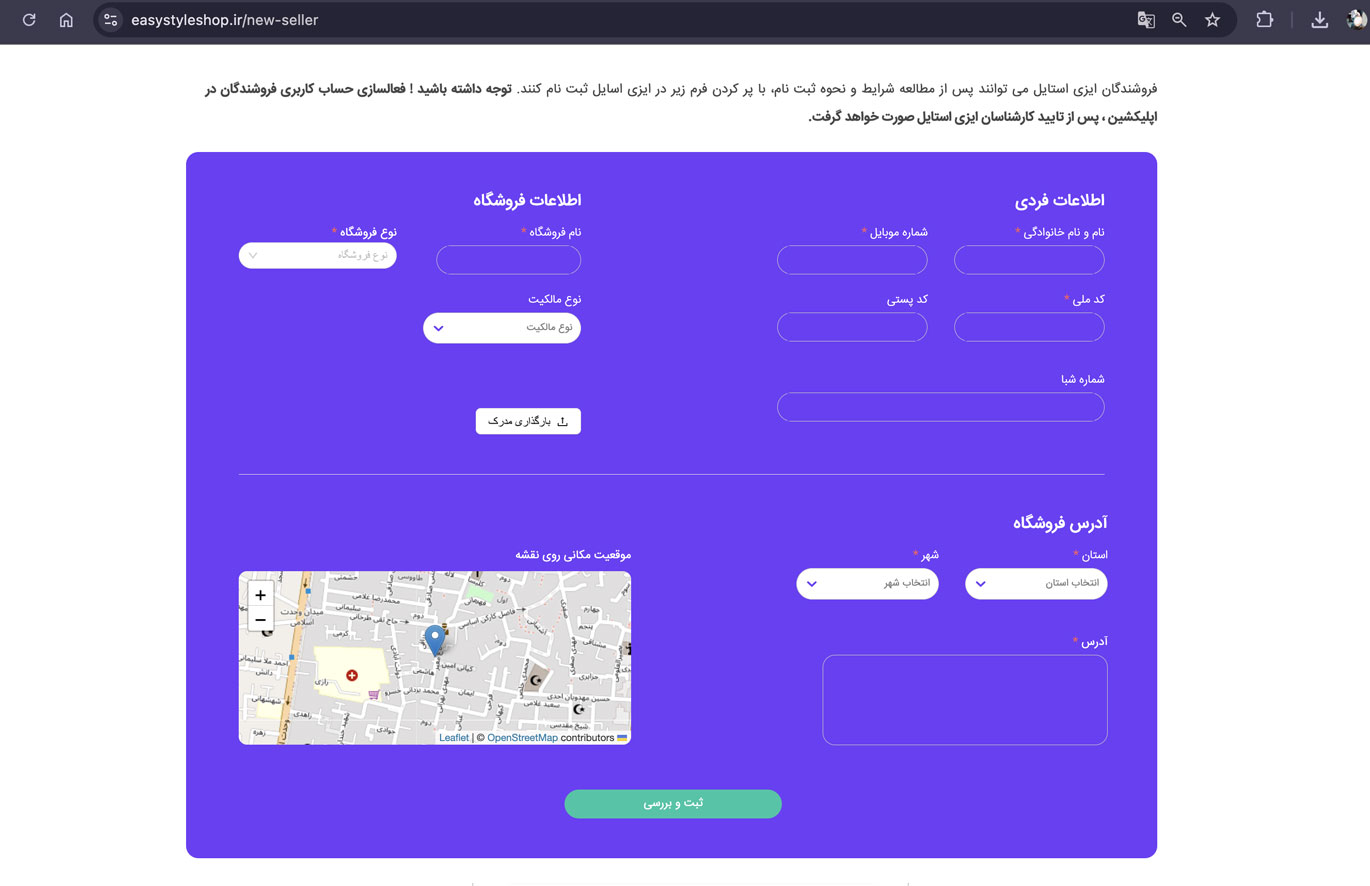Click the blue location marker on the map
The width and height of the screenshot is (1370, 886).
(434, 640)
